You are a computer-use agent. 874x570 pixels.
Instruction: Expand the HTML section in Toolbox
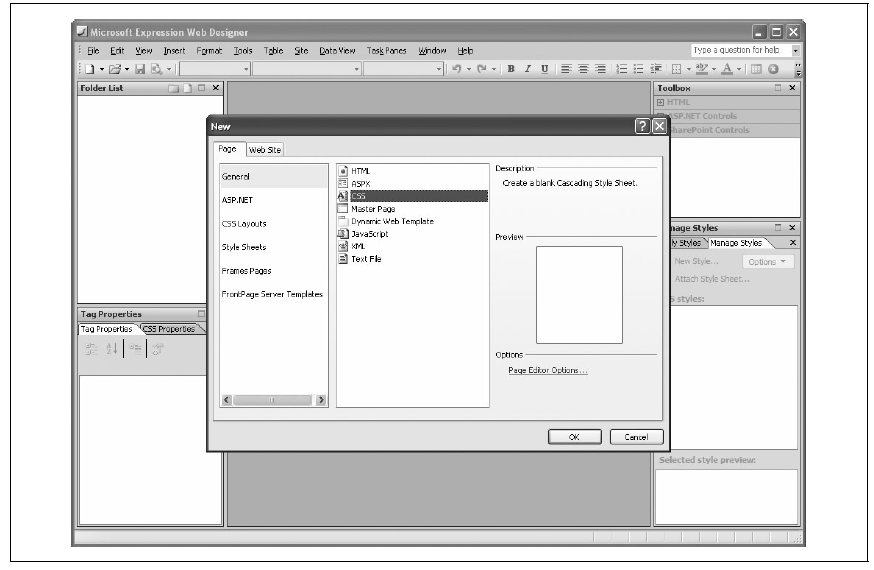[661, 102]
